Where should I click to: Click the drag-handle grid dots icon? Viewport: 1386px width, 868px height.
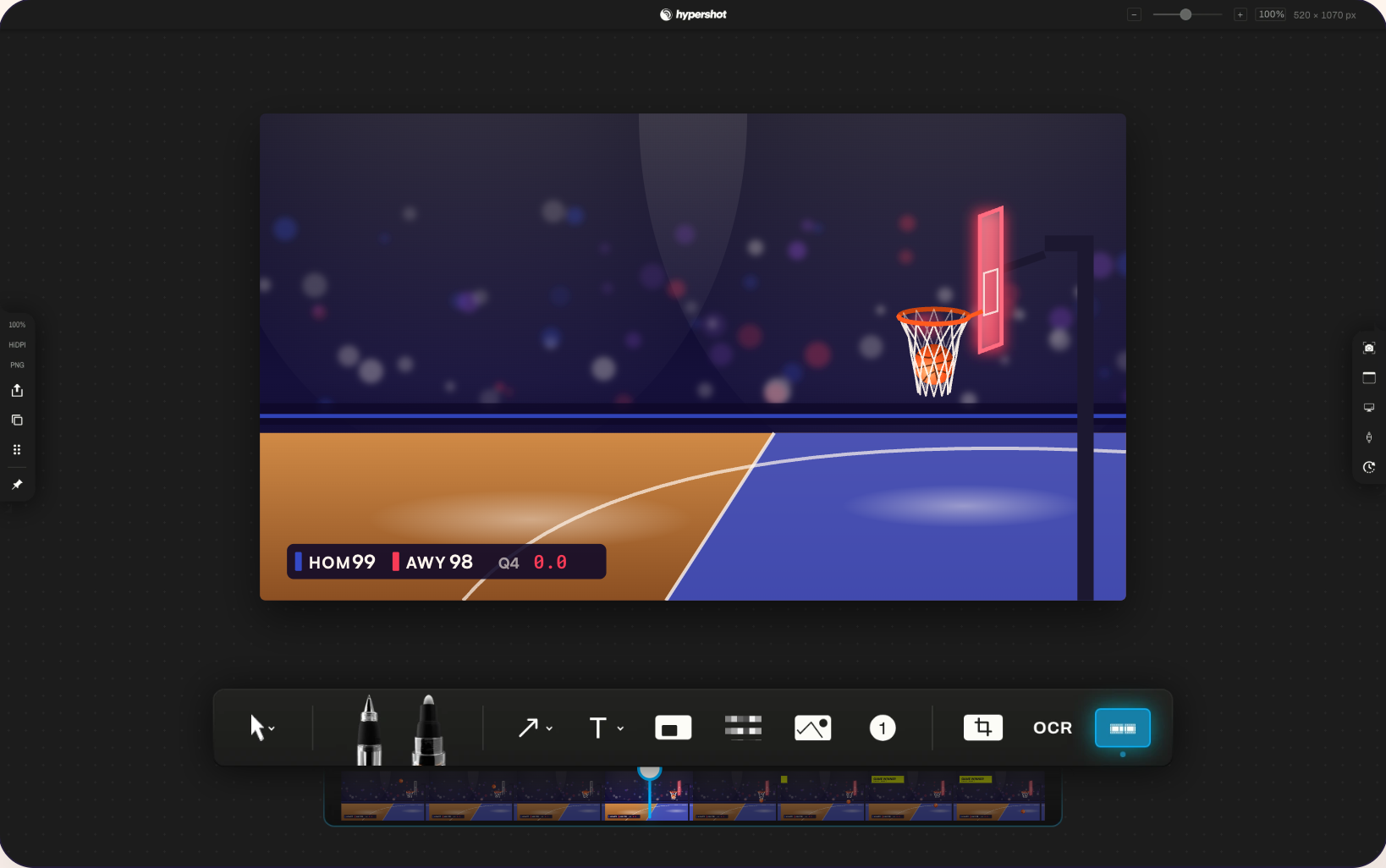coord(17,450)
